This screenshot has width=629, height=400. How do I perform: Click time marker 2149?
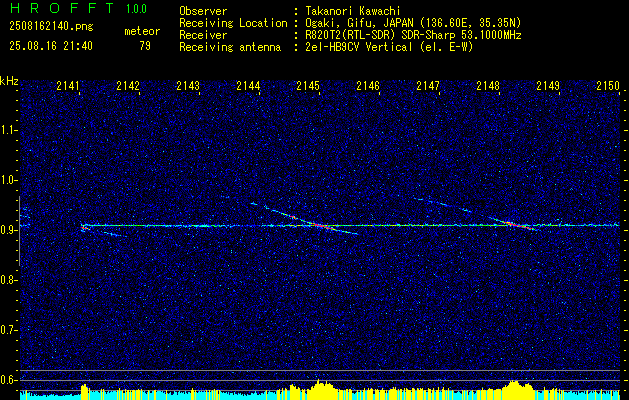(548, 85)
